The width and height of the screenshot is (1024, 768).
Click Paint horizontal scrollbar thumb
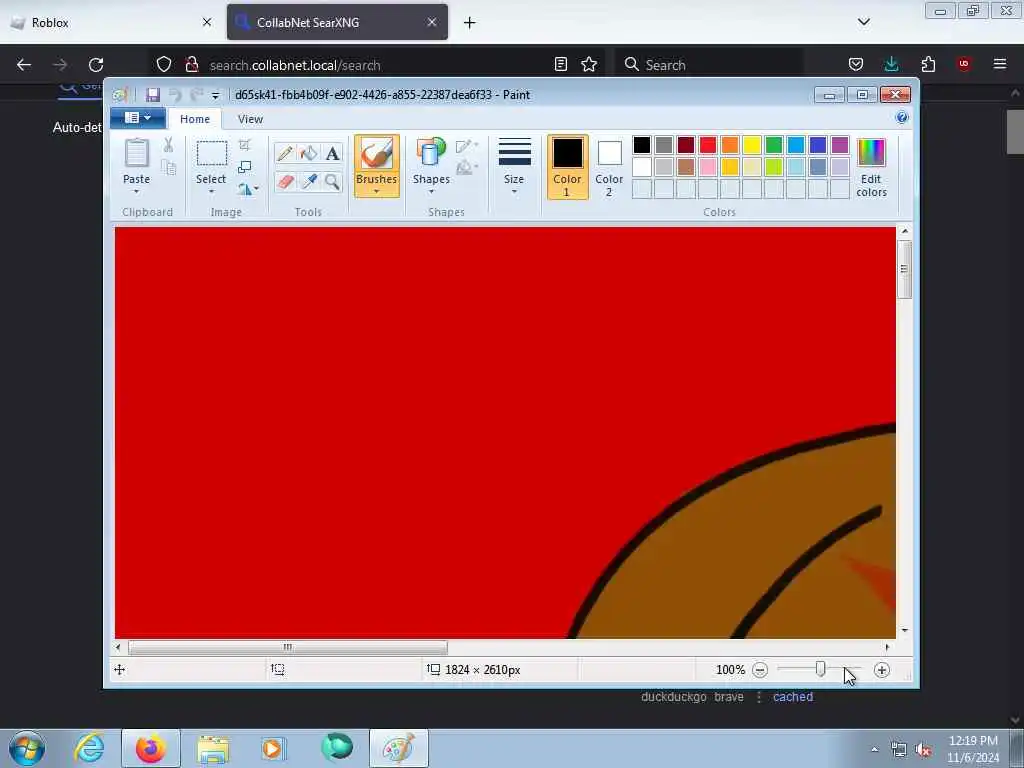tap(288, 647)
